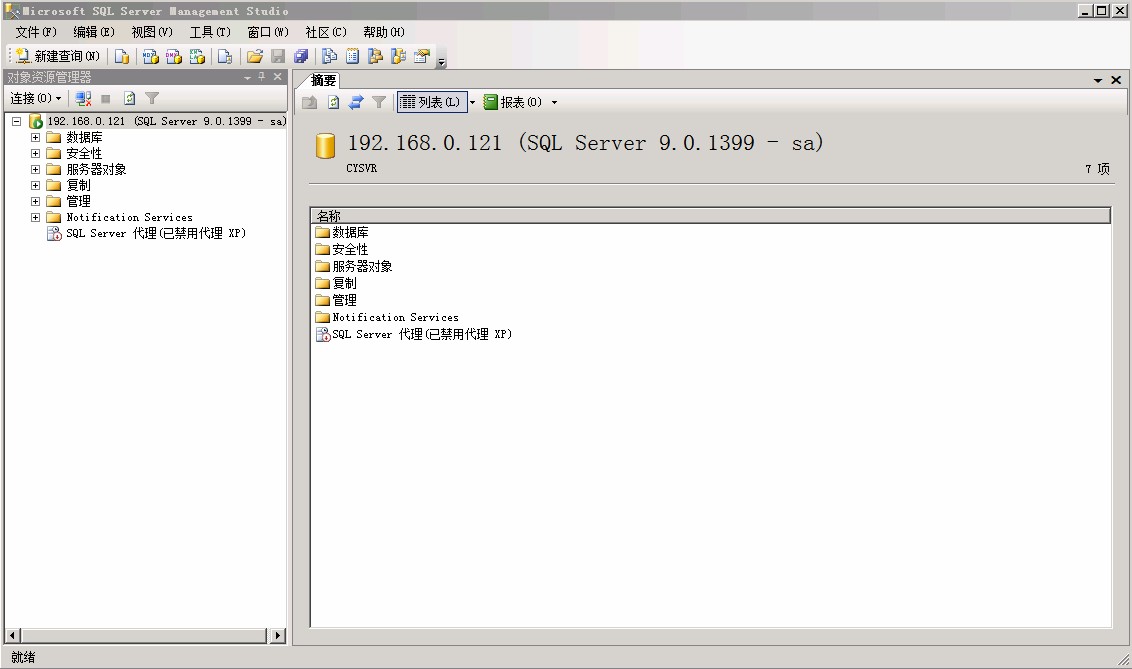Click the MDX query icon in toolbar

click(x=150, y=56)
